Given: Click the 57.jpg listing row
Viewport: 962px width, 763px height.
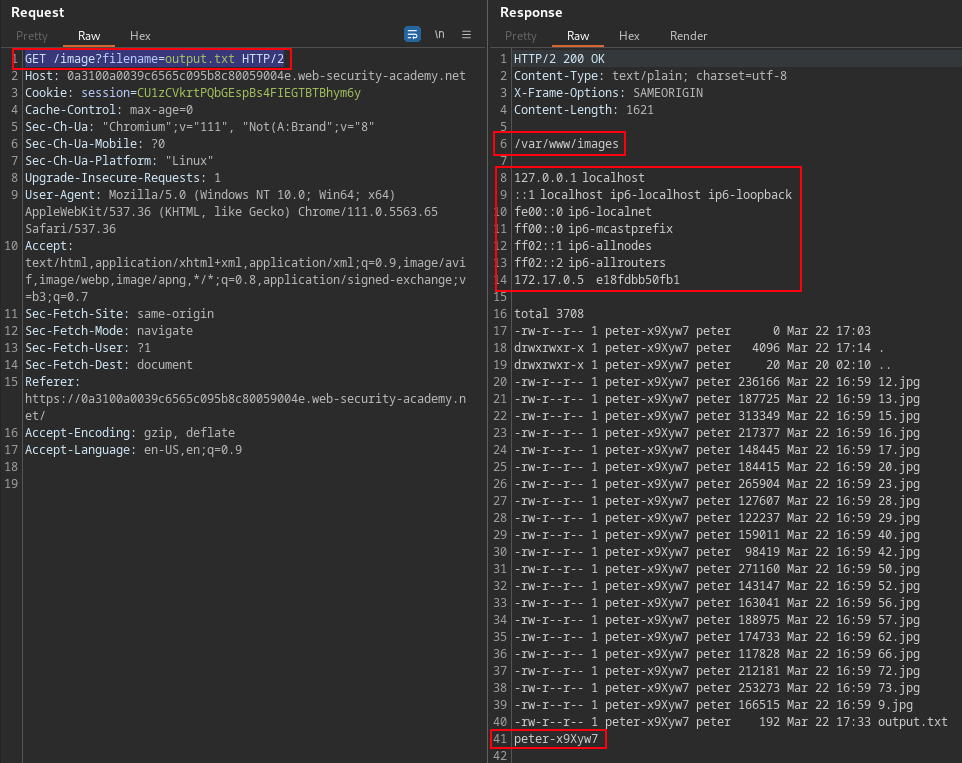Looking at the screenshot, I should click(717, 619).
